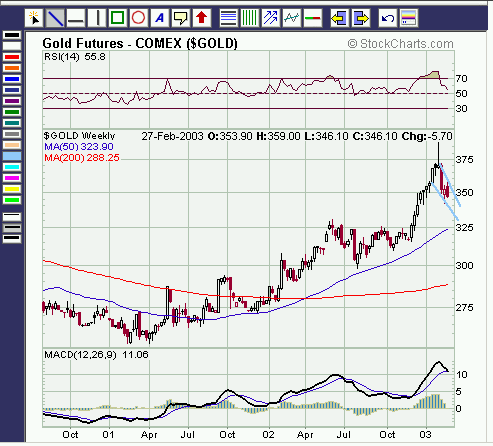Choose the orange color swatch

pos(12,68)
